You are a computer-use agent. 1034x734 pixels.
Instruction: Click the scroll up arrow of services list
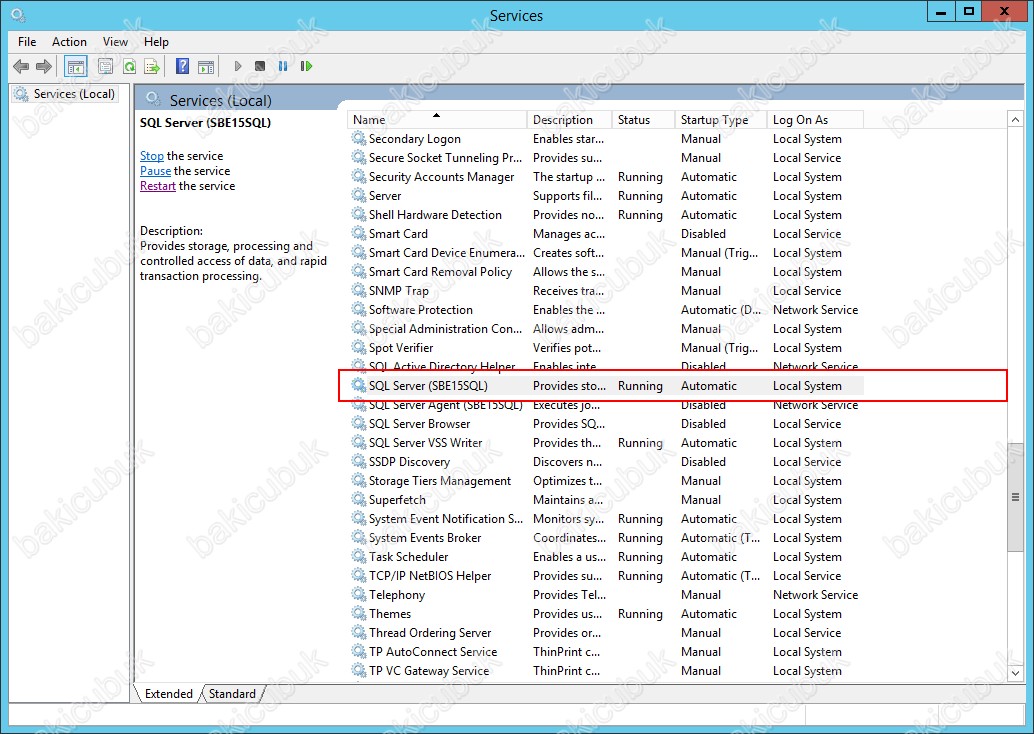click(x=1015, y=119)
